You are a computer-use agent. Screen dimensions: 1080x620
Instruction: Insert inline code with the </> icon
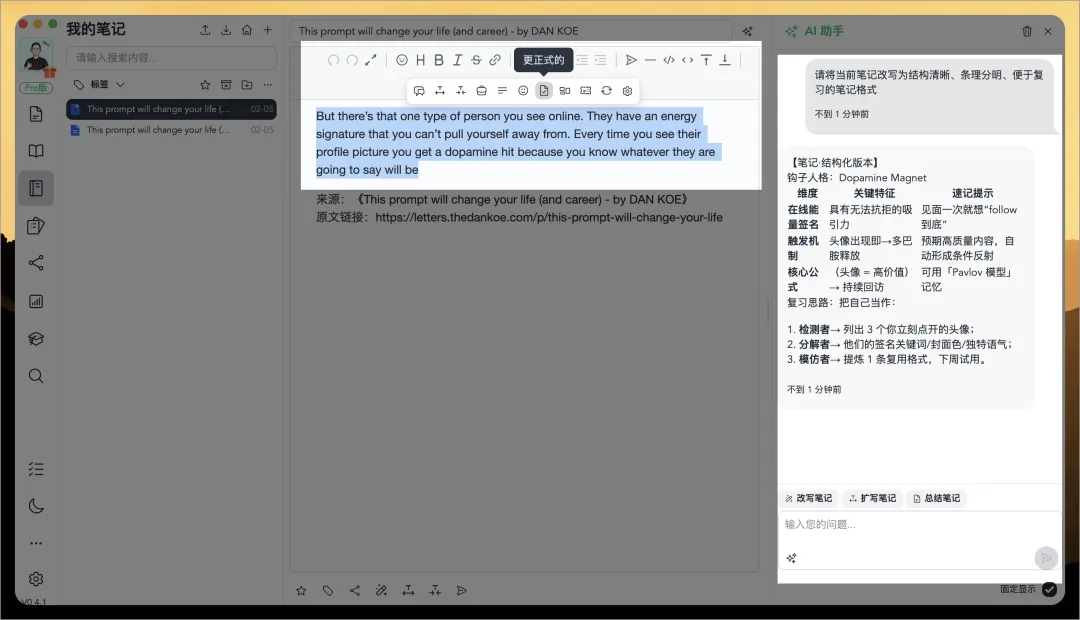(x=669, y=60)
